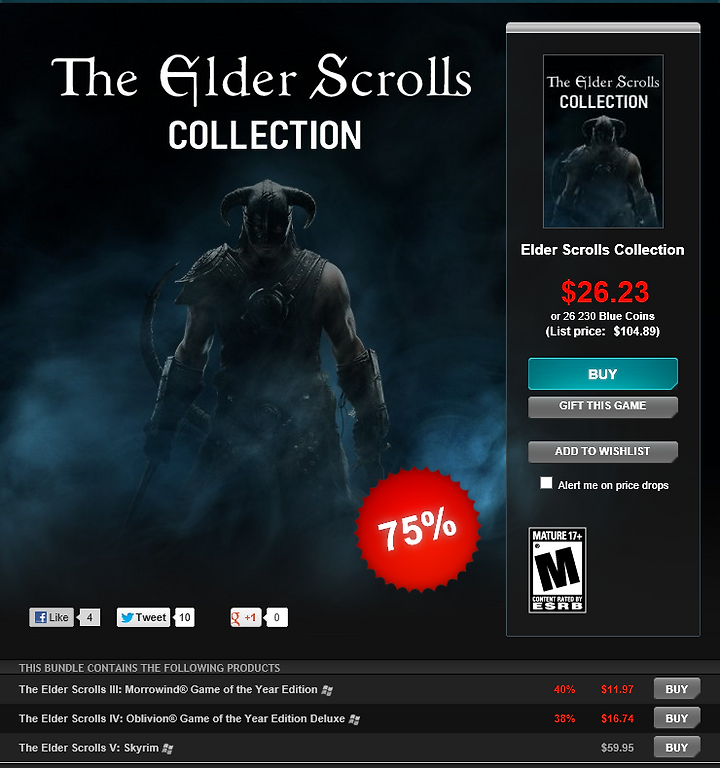Buy Oblivion Game of the Year Edition Deluxe

tap(677, 719)
